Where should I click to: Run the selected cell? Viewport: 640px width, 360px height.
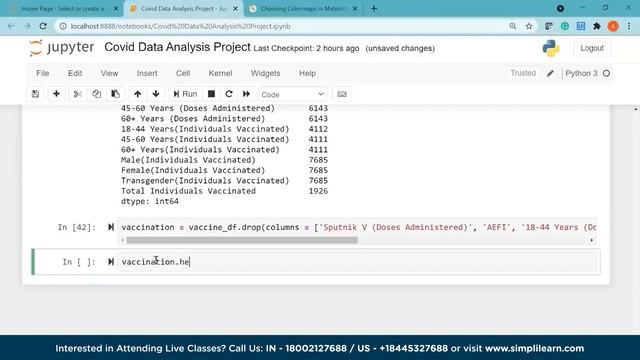coord(185,94)
